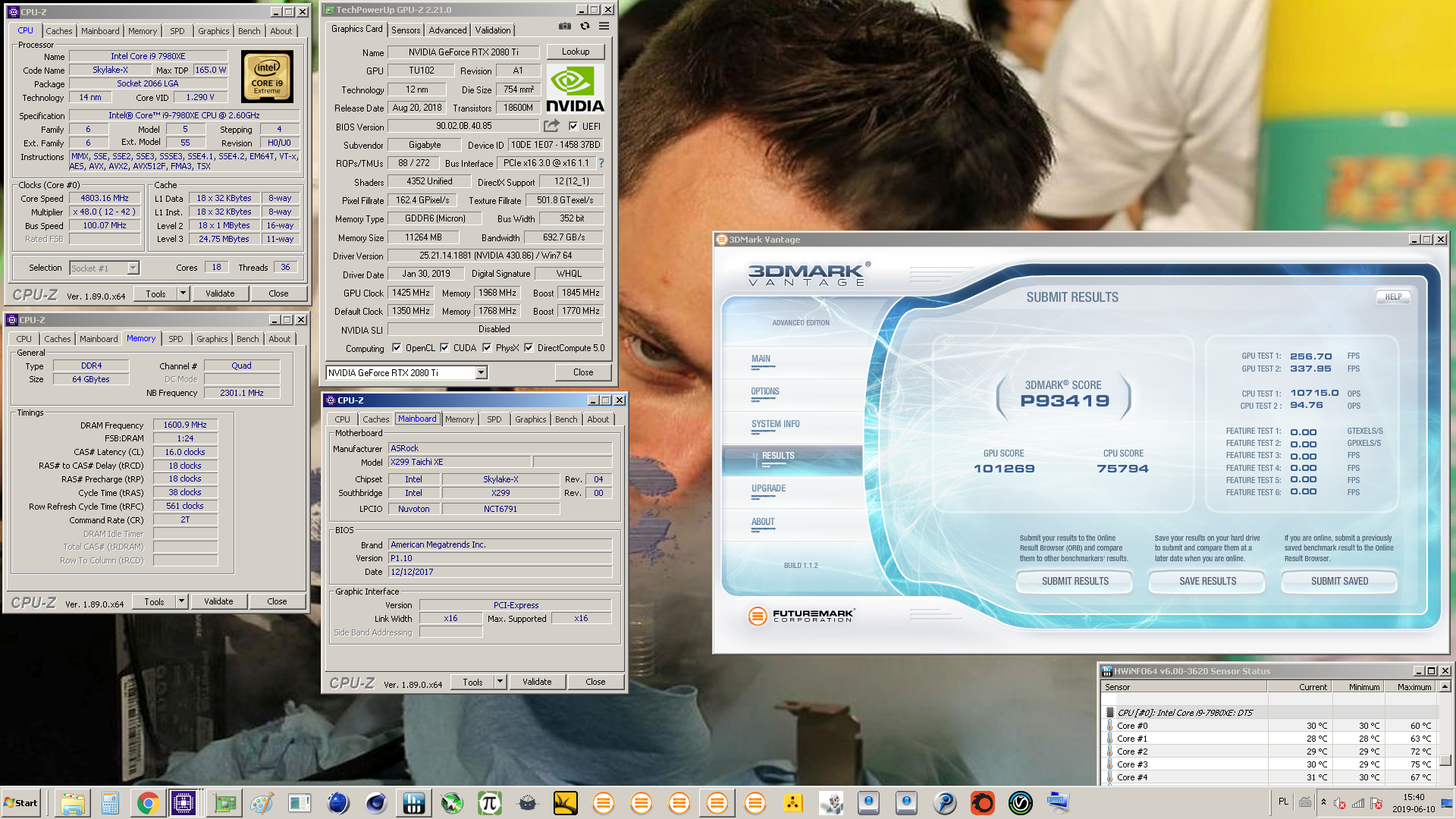Open Validation tab in GPU-Z

[x=493, y=30]
